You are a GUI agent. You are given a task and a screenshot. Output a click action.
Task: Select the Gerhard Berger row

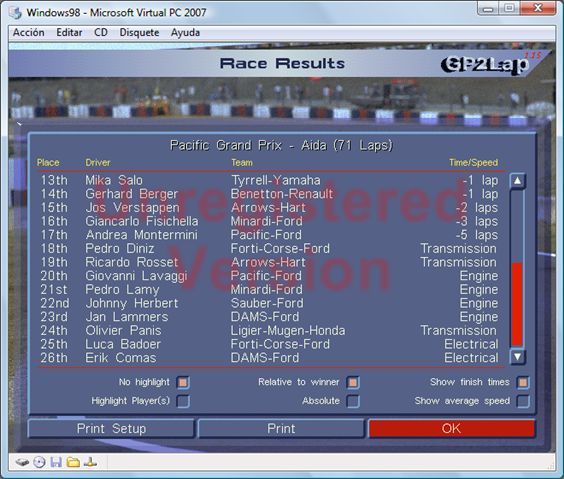pyautogui.click(x=269, y=194)
